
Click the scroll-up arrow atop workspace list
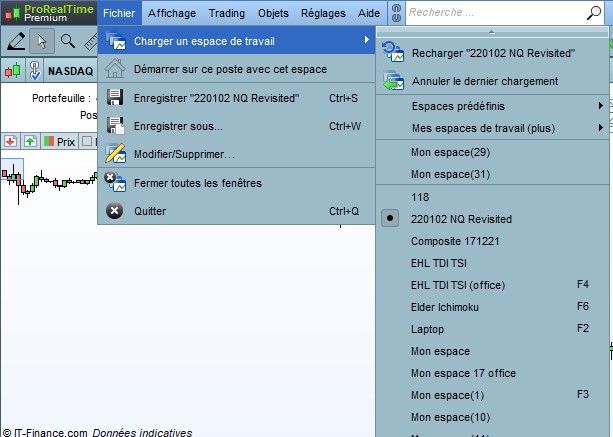[x=492, y=32]
